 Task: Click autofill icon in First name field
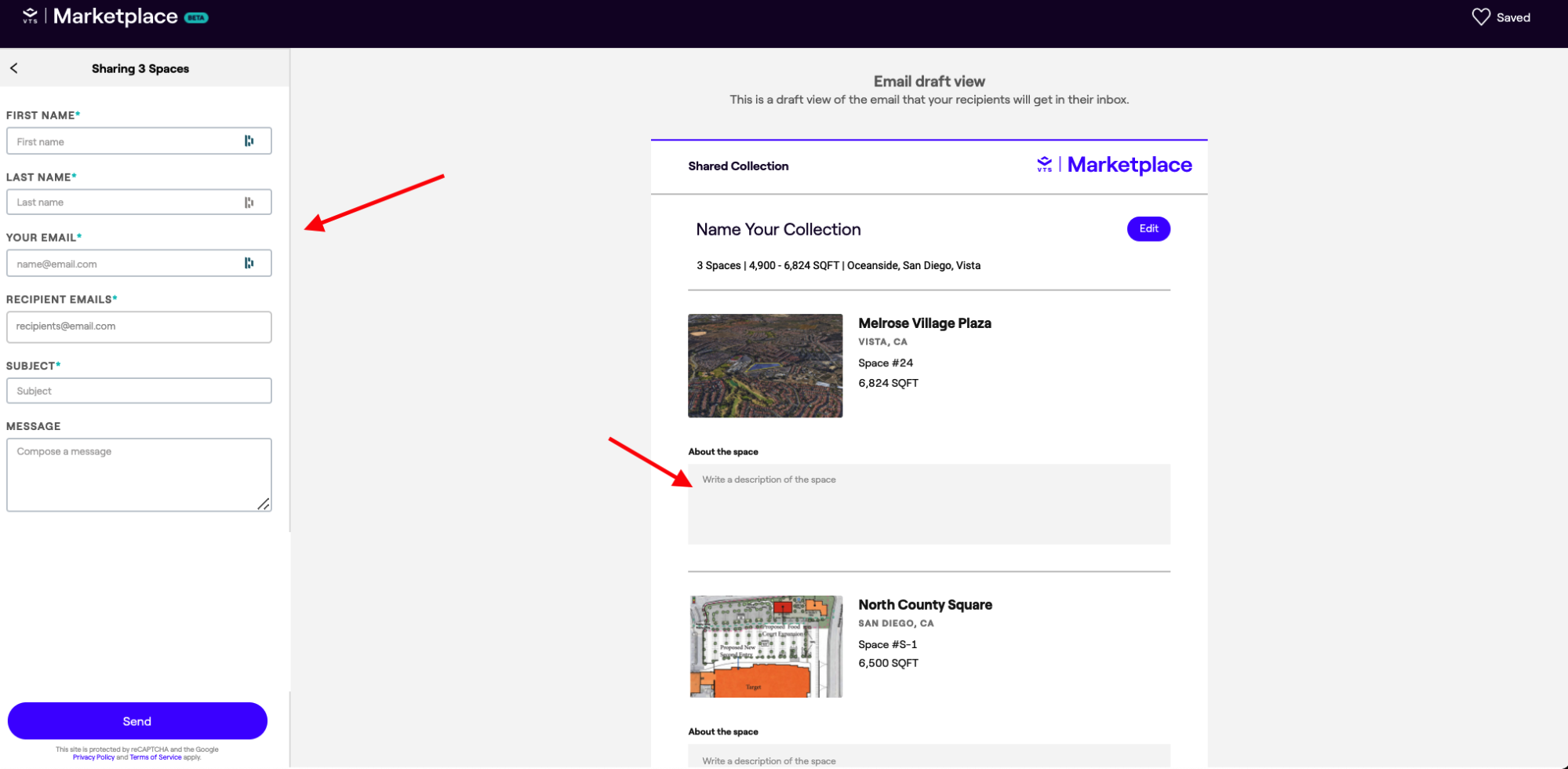pyautogui.click(x=249, y=141)
